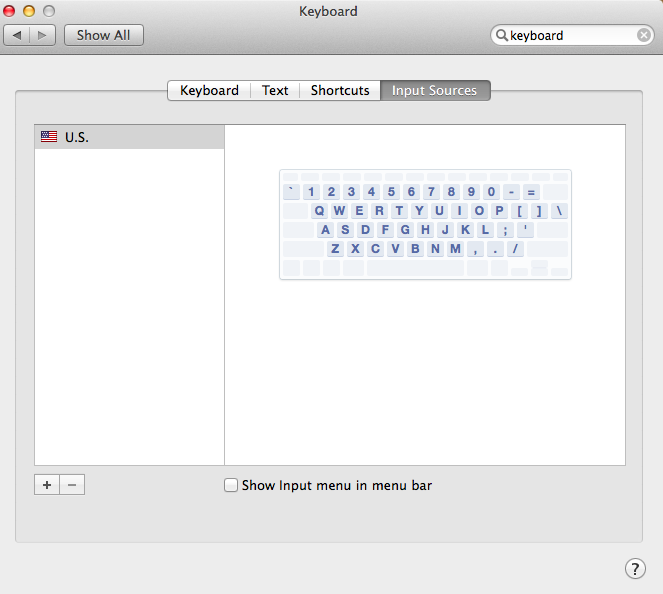Screen dimensions: 663x594
Task: Open help with the question mark button
Action: tap(635, 569)
